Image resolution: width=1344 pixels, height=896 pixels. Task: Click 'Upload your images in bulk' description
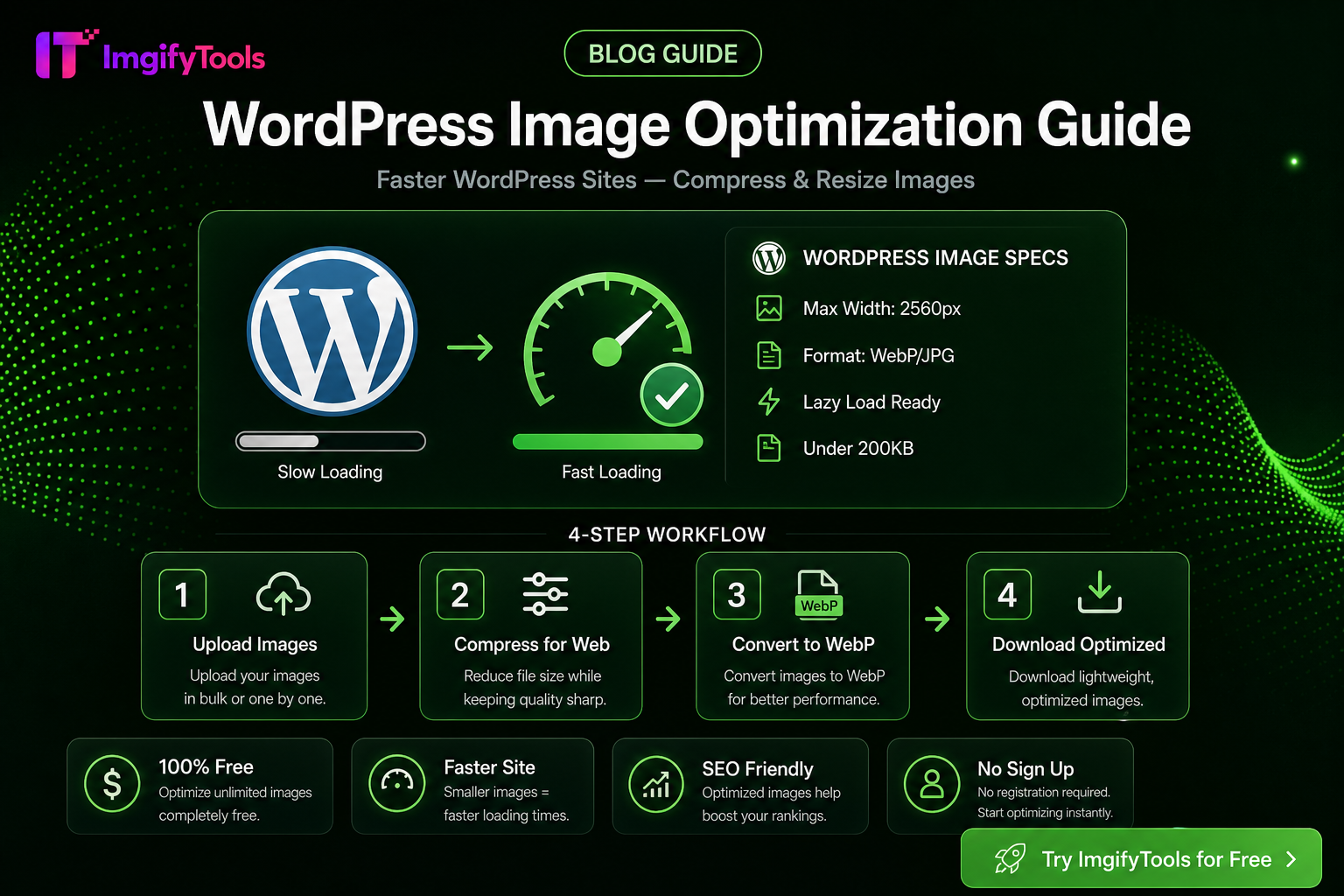[x=255, y=687]
